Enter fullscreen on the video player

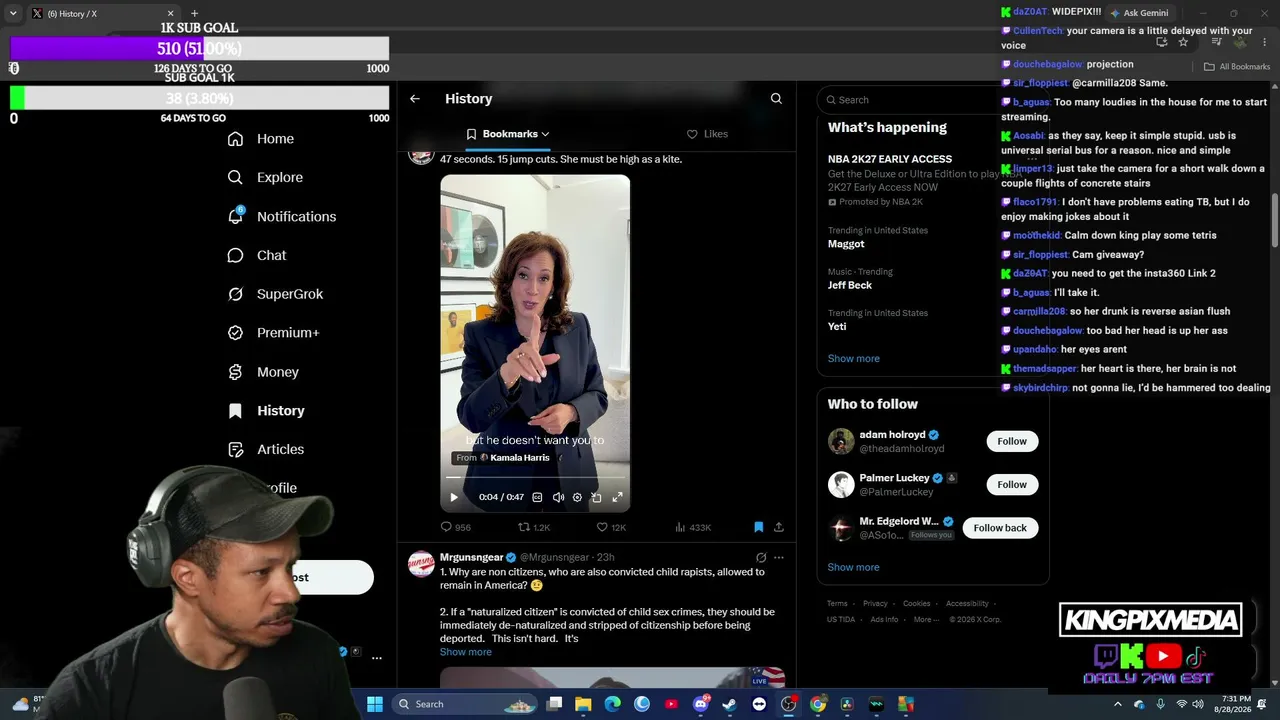click(x=617, y=497)
